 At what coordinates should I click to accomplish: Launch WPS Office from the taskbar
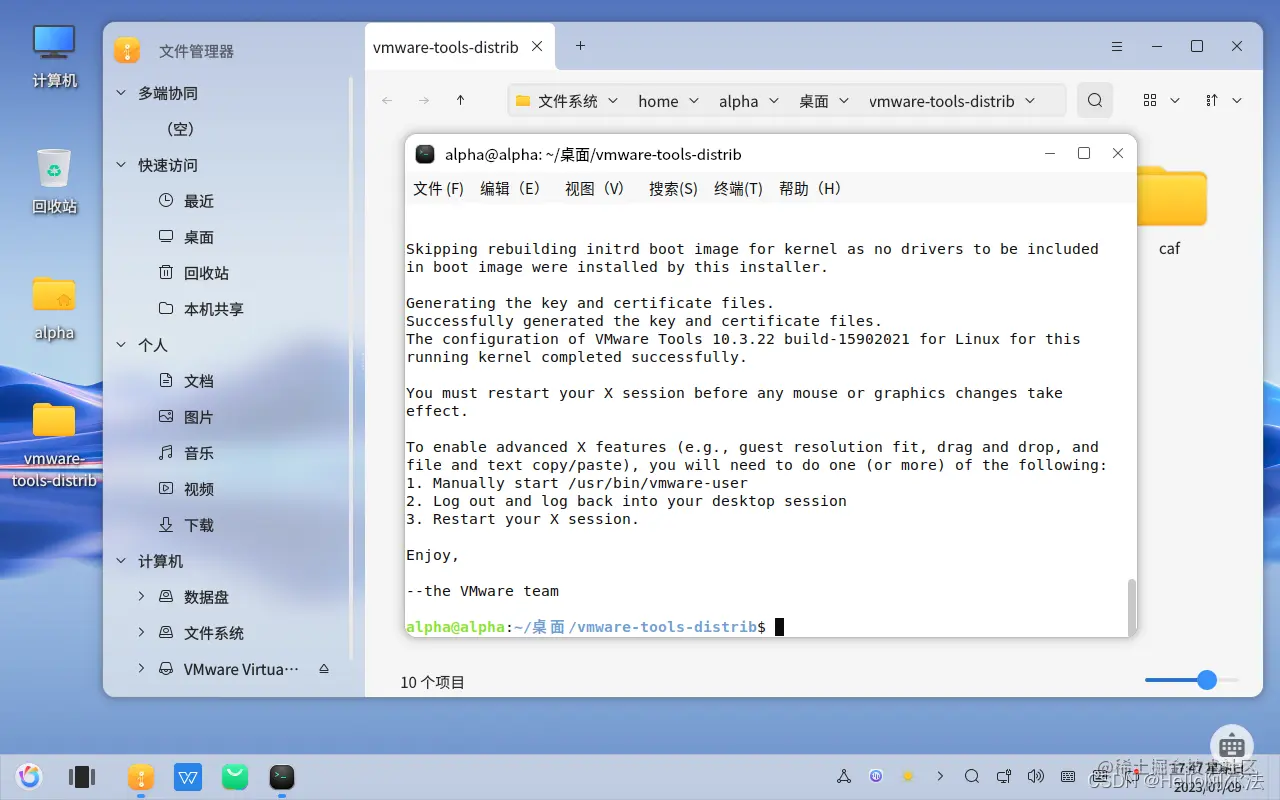[x=188, y=776]
